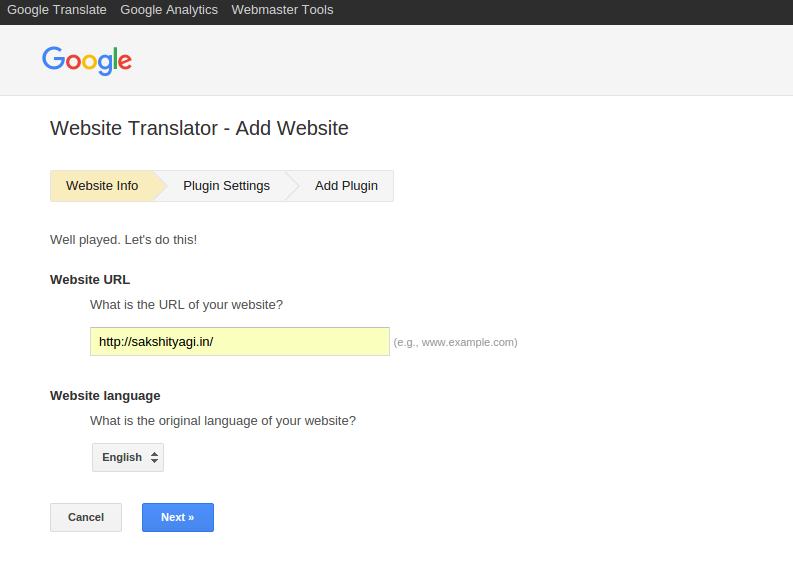The height and width of the screenshot is (563, 793).
Task: Click the 'Well played. Let's do this!' text
Action: 123,240
